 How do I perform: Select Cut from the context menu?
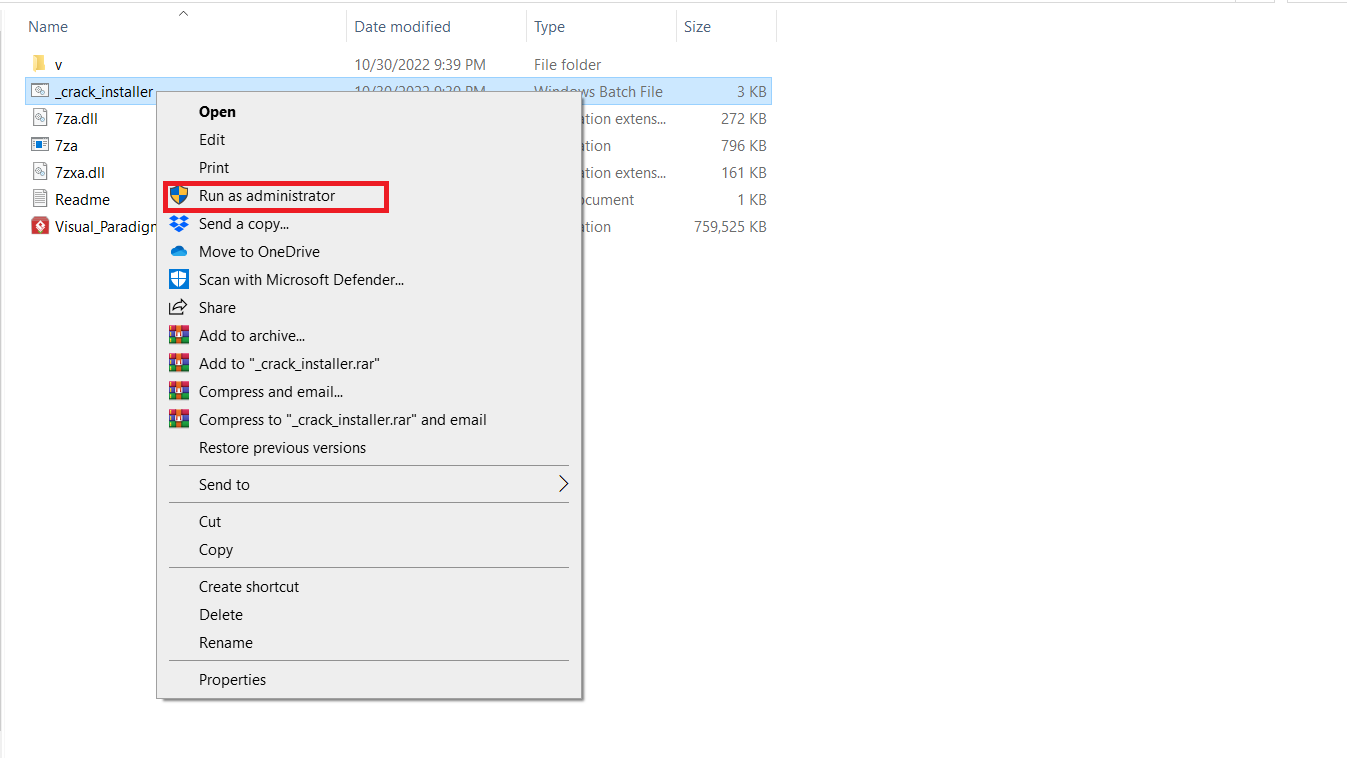[369, 522]
